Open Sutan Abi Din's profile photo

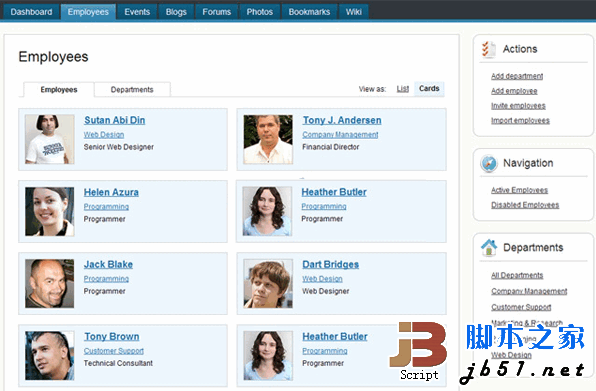(x=50, y=139)
